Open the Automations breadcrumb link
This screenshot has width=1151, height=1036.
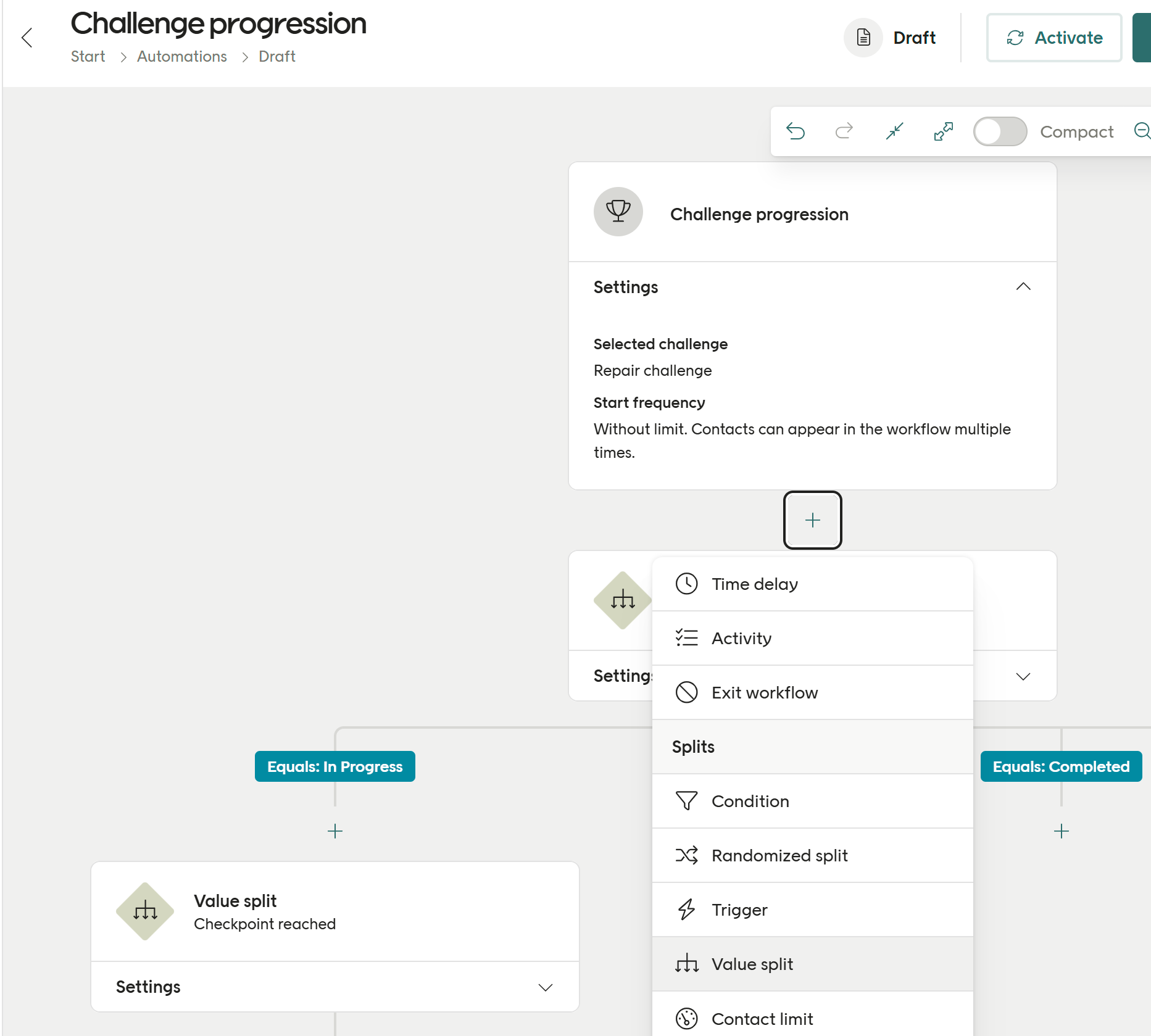[x=181, y=56]
